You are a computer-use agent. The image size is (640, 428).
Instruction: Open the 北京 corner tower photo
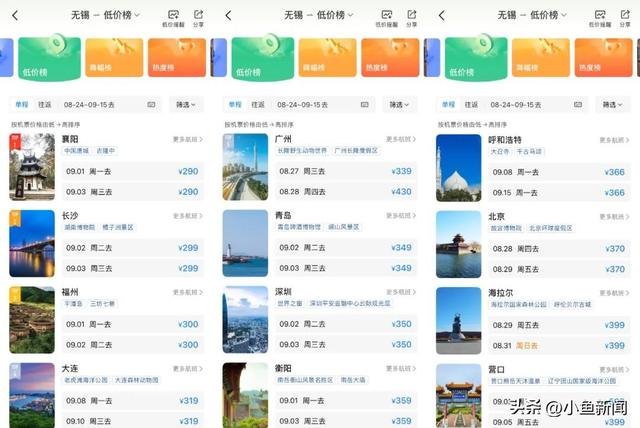pyautogui.click(x=458, y=244)
